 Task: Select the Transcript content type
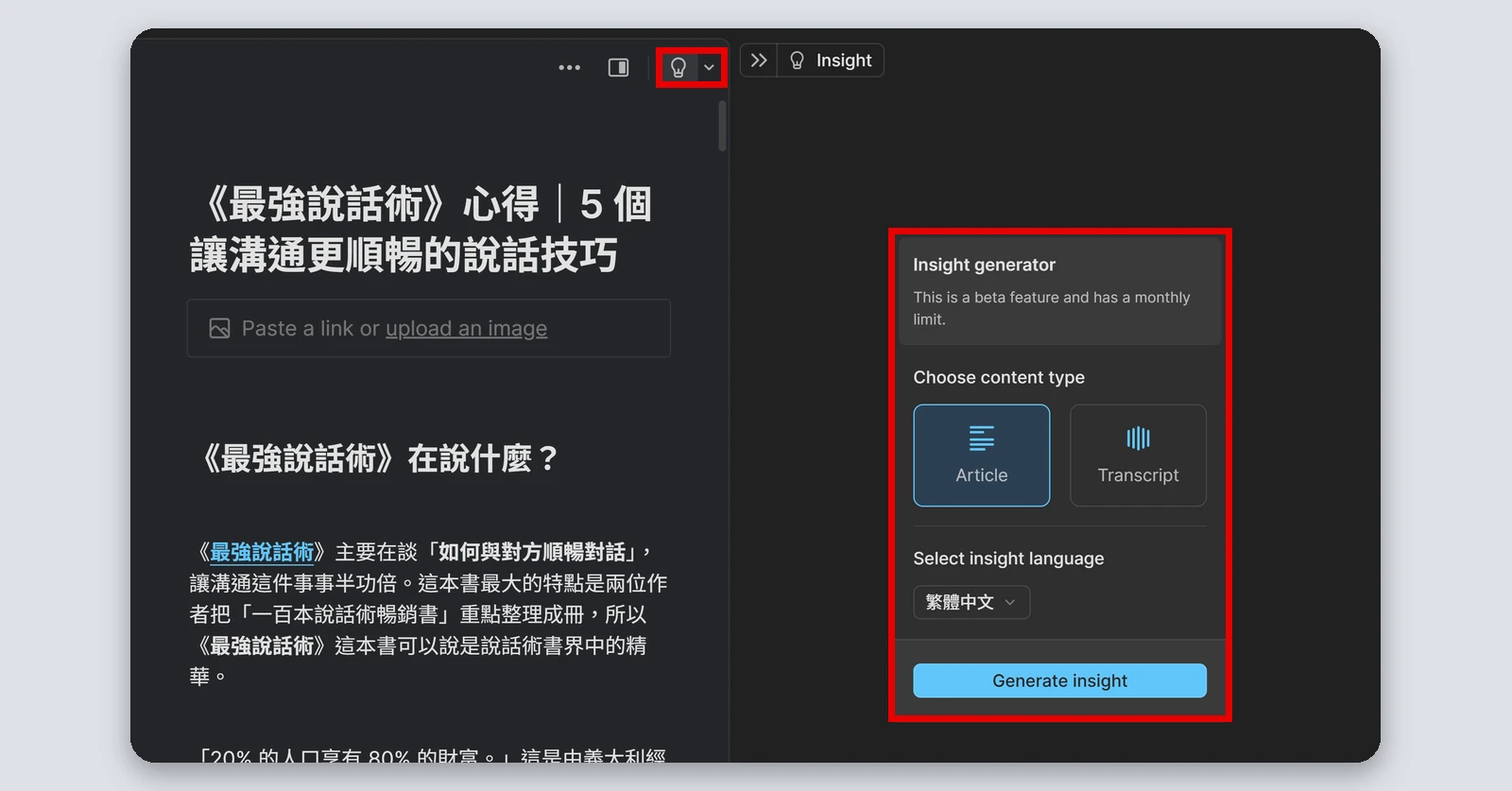(1138, 456)
